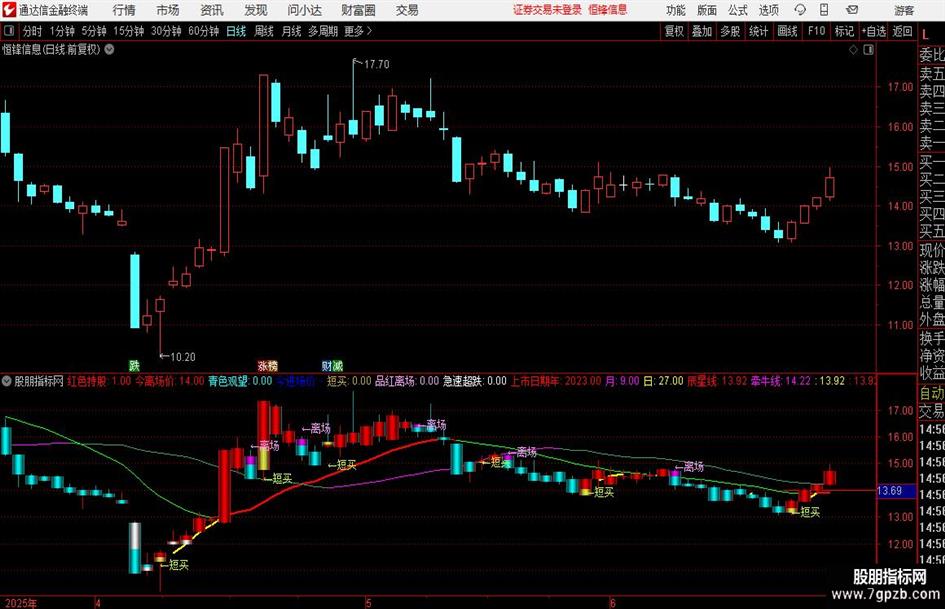
Task: Click 红色持股: 1.00 indicator value
Action: [x=98, y=380]
